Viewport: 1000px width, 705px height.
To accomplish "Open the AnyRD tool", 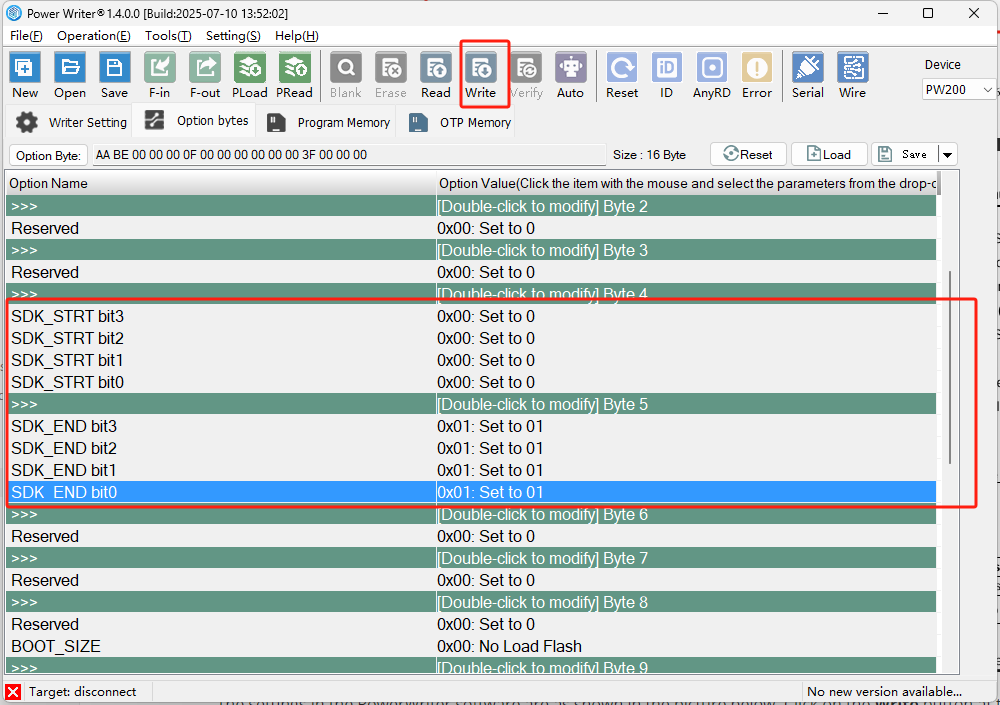I will point(712,75).
